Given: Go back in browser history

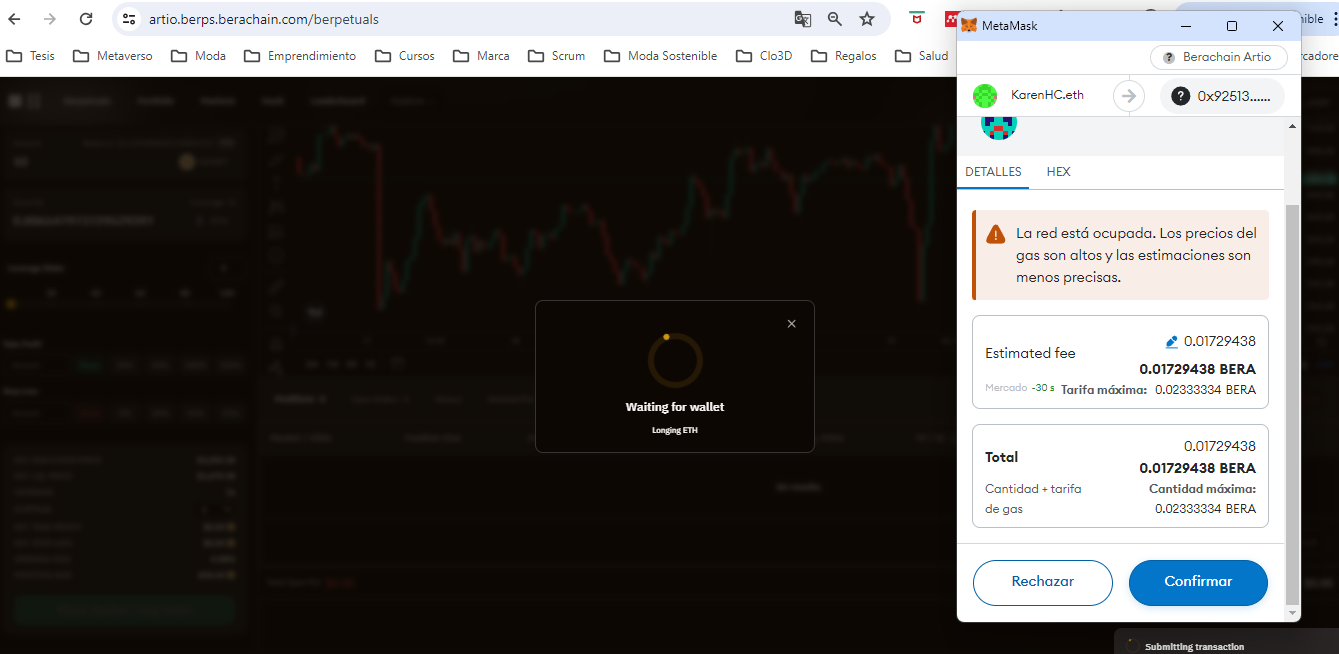Looking at the screenshot, I should (15, 19).
